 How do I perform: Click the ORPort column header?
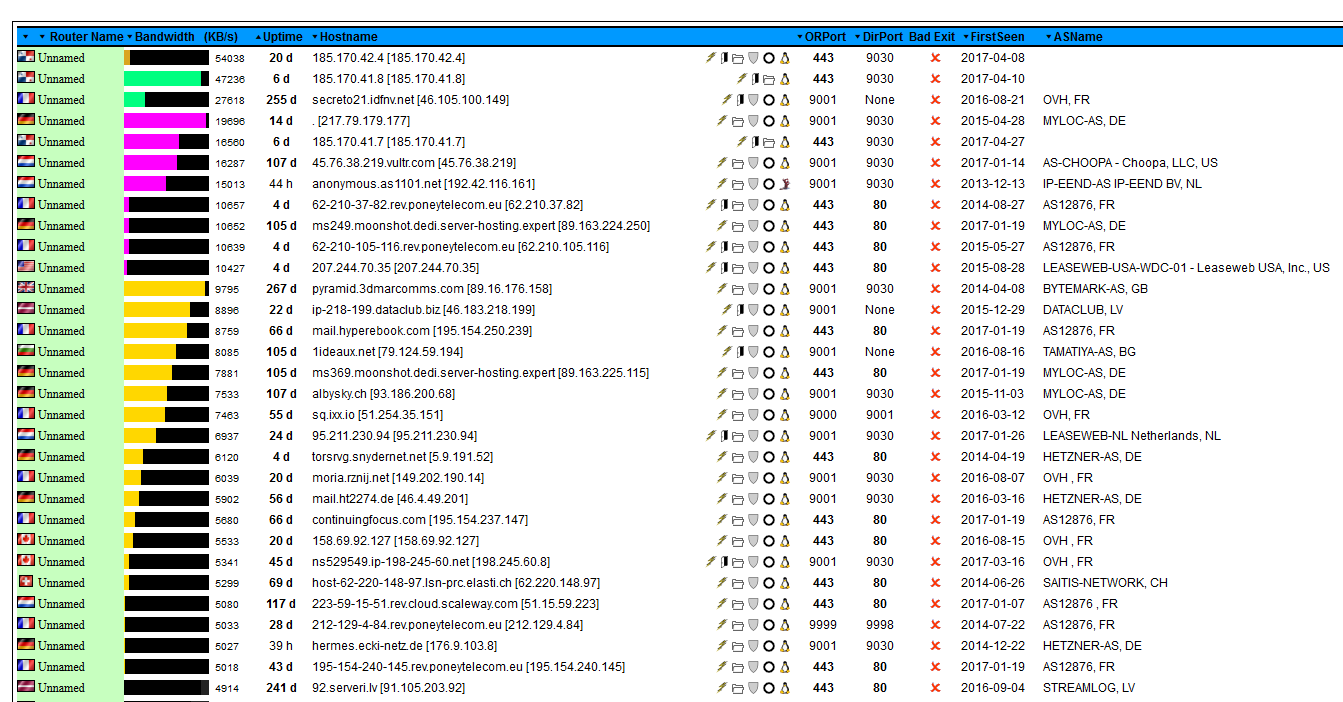tap(825, 37)
